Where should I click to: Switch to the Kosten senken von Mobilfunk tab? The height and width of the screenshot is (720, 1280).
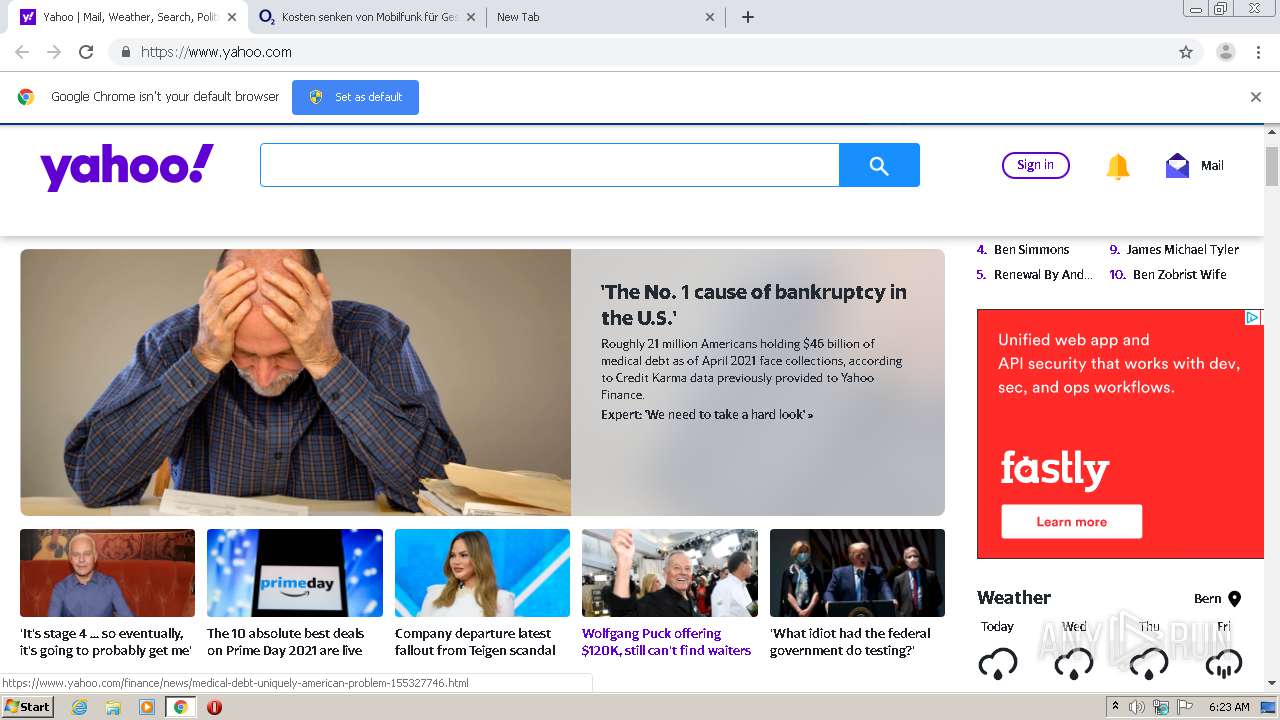(x=366, y=17)
